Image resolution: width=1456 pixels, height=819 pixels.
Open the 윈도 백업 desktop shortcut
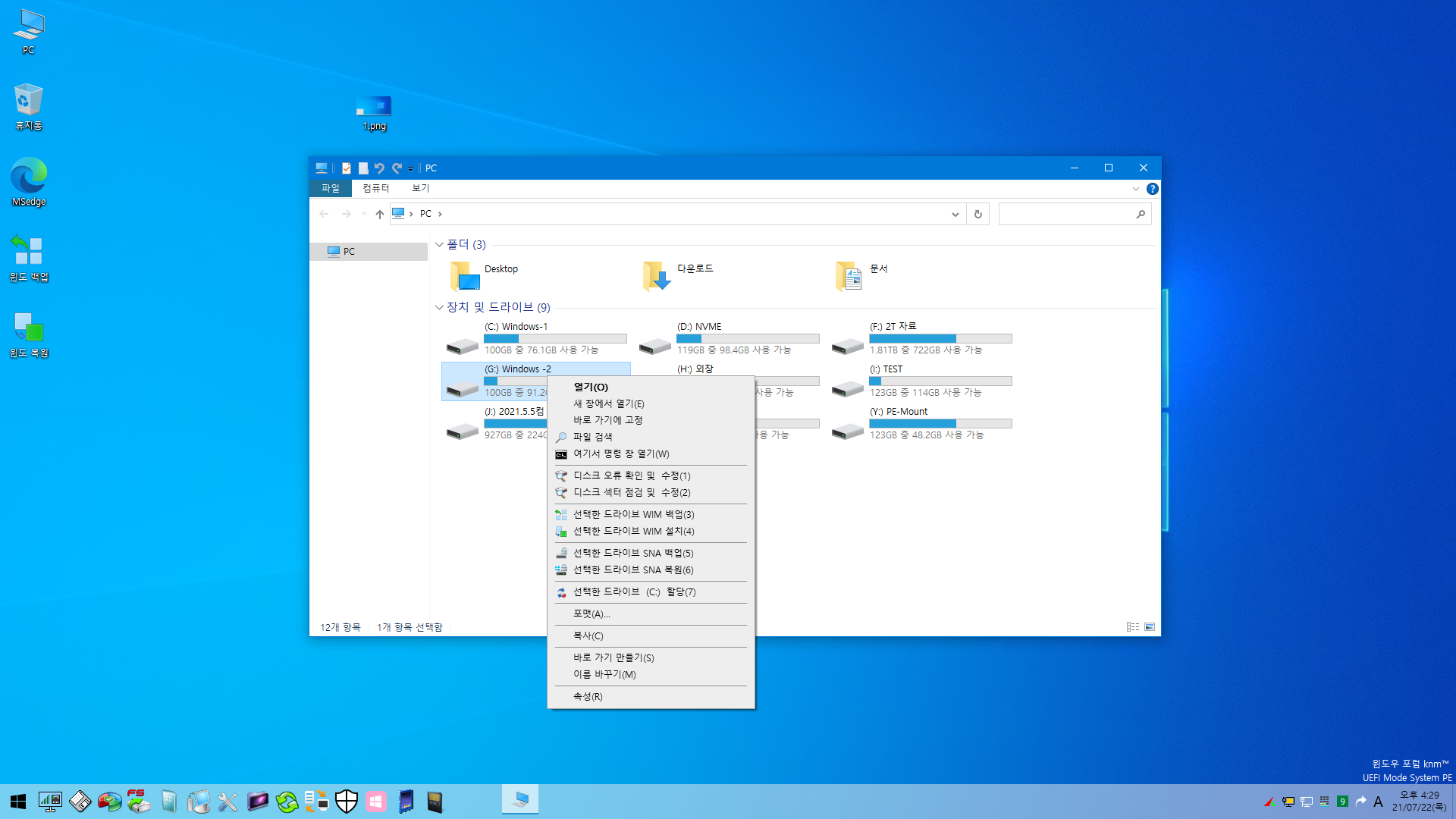(29, 258)
